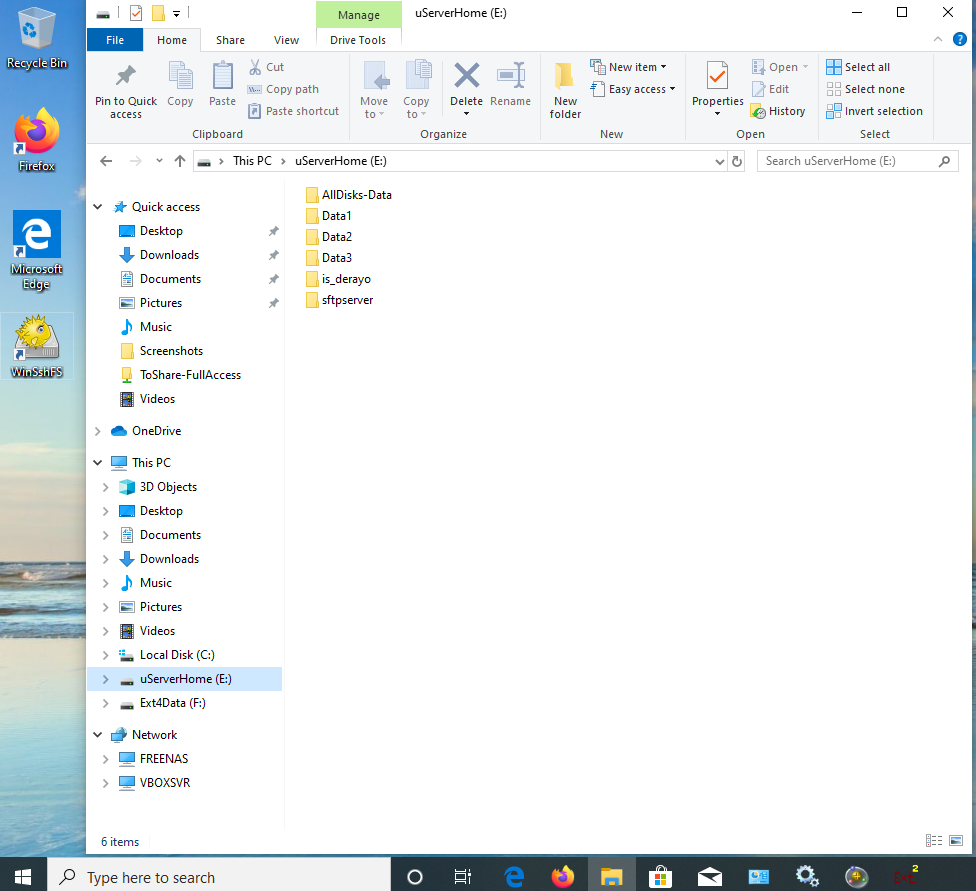Image resolution: width=976 pixels, height=891 pixels.
Task: Select FREENAS under Network in tree
Action: click(163, 759)
